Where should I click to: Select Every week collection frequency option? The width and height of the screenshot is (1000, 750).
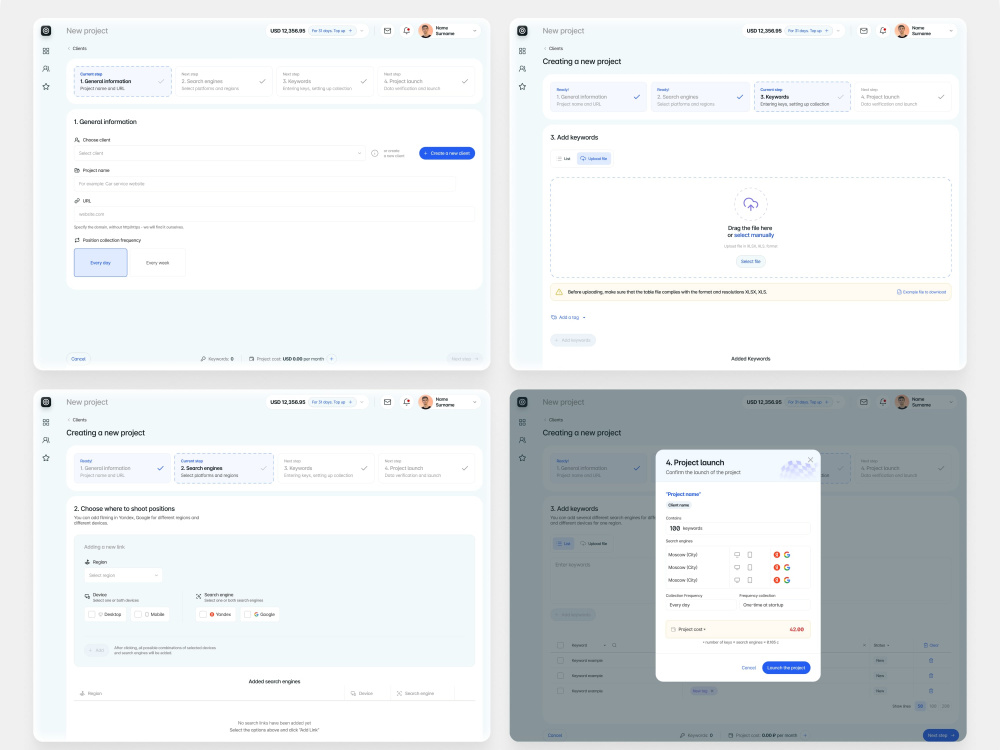pyautogui.click(x=158, y=263)
